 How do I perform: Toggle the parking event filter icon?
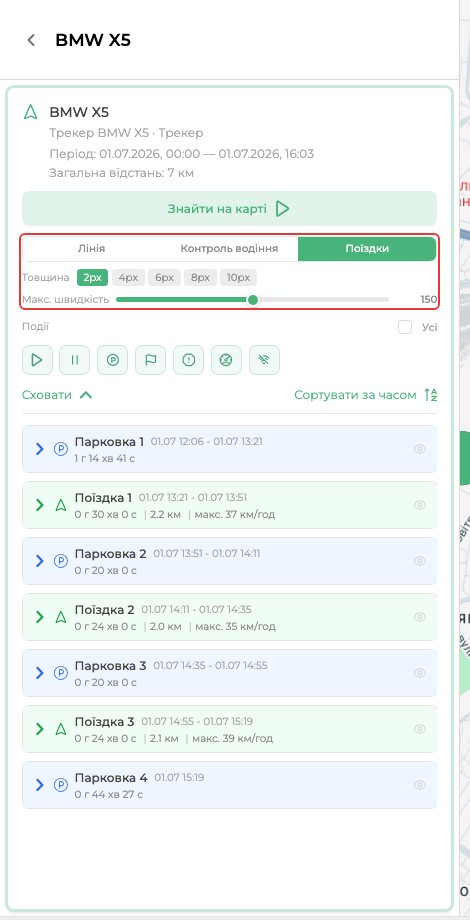point(113,360)
